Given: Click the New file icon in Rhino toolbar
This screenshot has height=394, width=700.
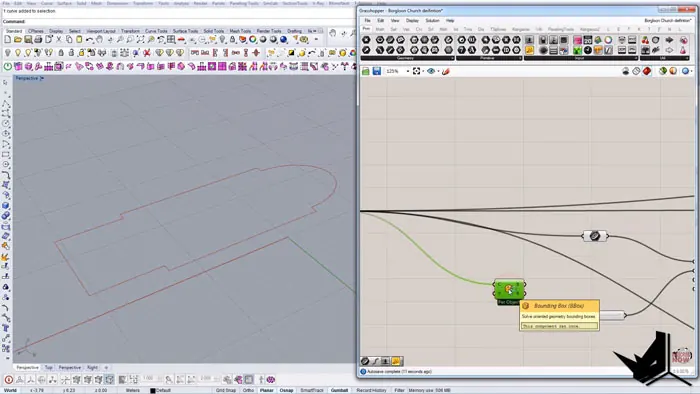Looking at the screenshot, I should click(8, 40).
